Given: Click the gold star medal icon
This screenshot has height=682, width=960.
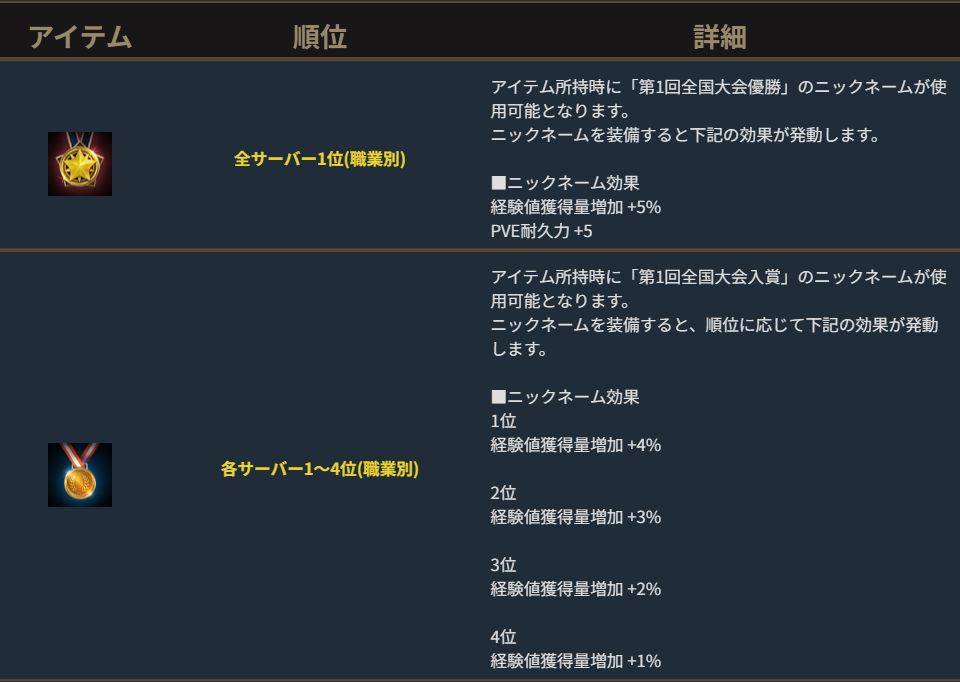Looking at the screenshot, I should (x=80, y=164).
